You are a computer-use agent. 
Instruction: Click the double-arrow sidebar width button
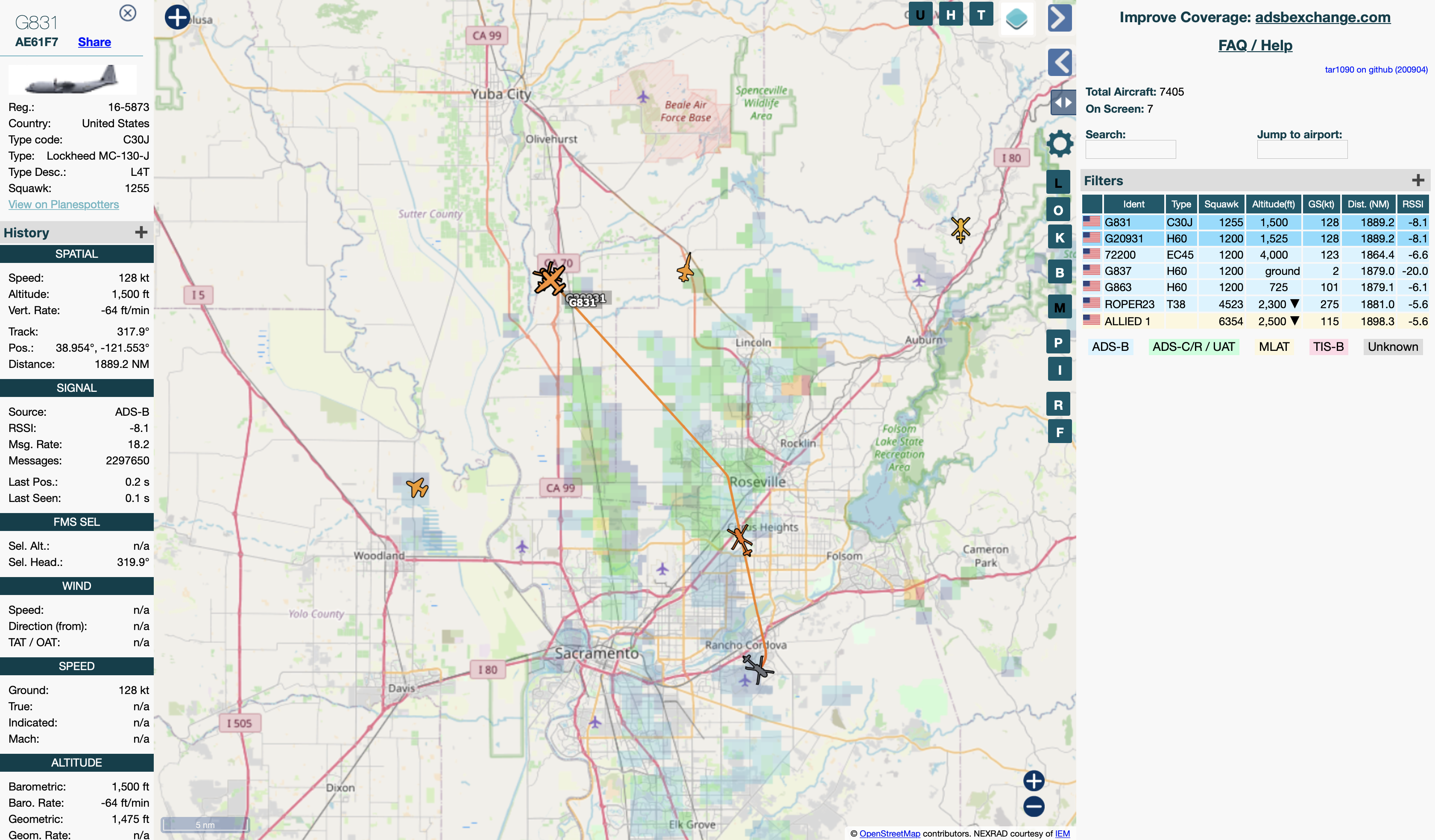[1063, 103]
